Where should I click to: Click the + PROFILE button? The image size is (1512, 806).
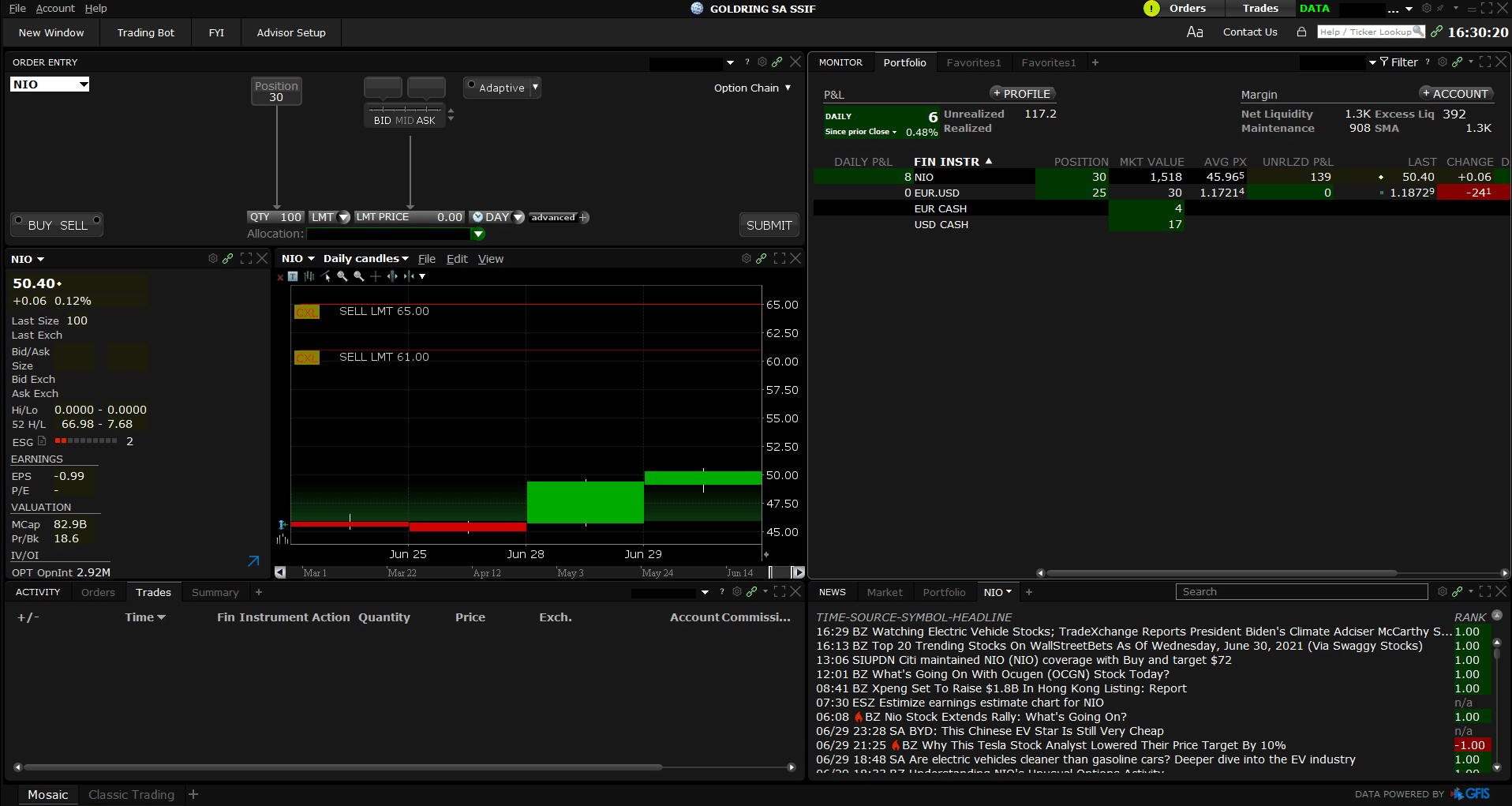[1022, 93]
